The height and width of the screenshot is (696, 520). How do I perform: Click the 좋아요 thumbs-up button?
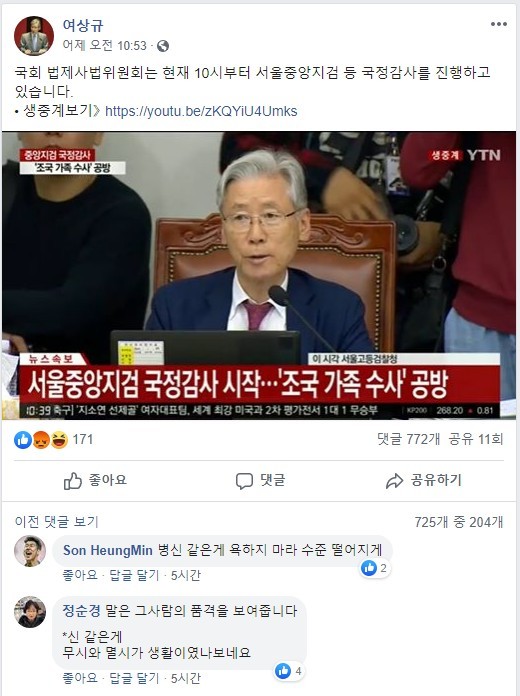(x=95, y=480)
